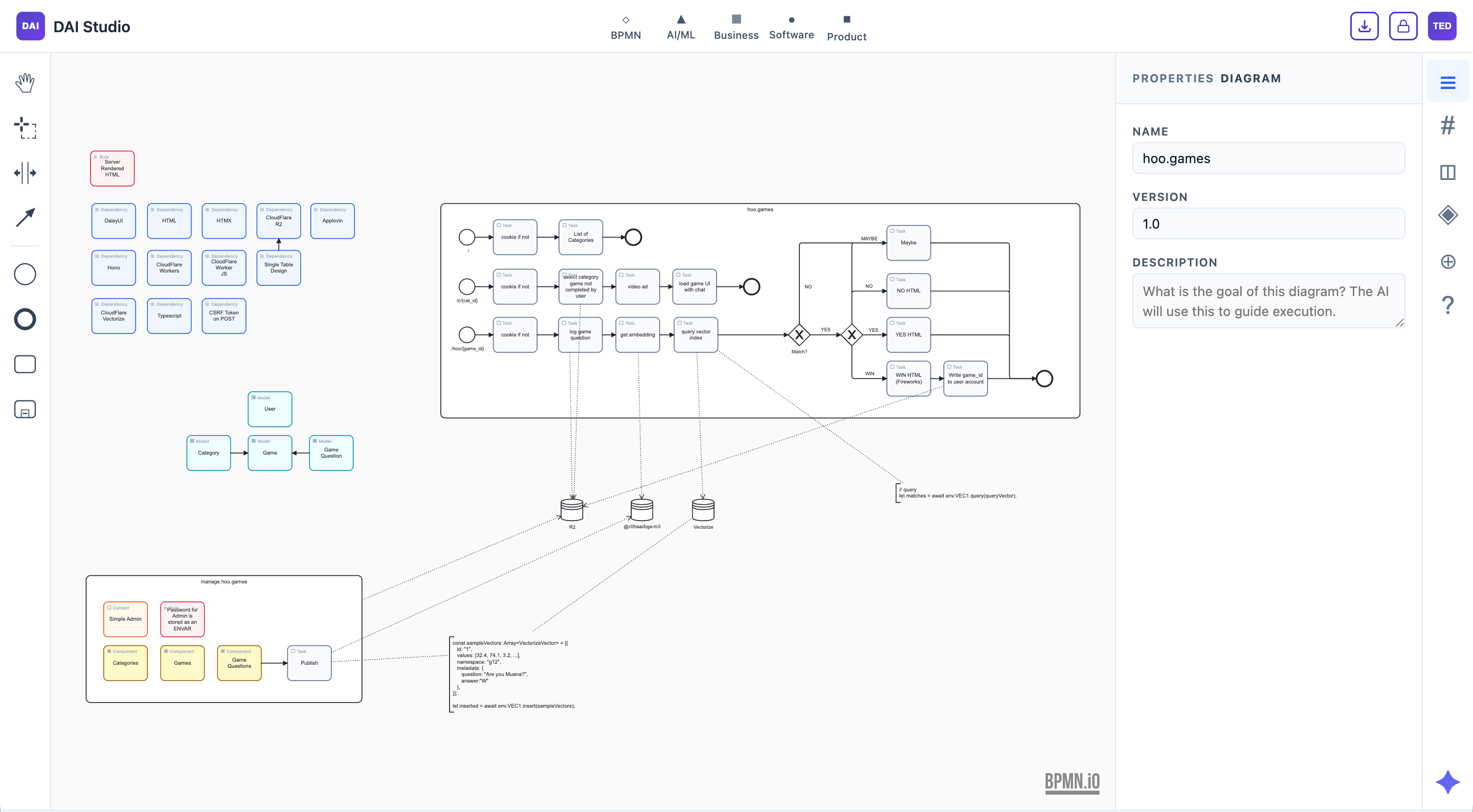1473x812 pixels.
Task: Click the Name field containing hoo.games
Action: click(x=1268, y=159)
